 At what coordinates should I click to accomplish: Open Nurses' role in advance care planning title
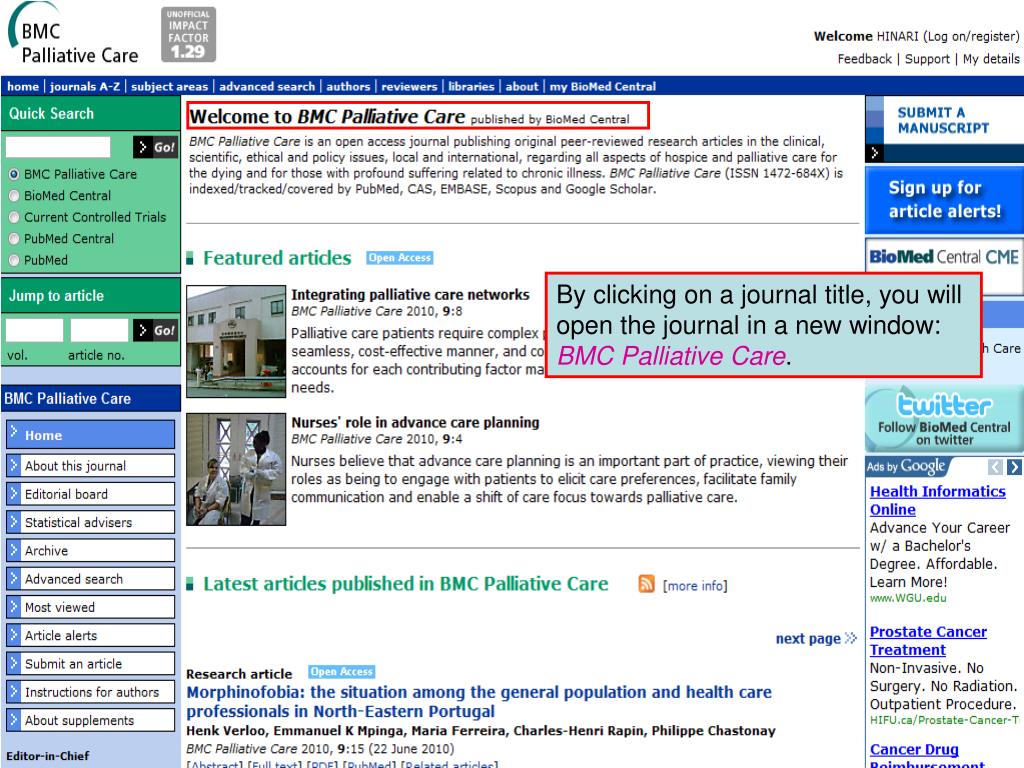point(415,423)
